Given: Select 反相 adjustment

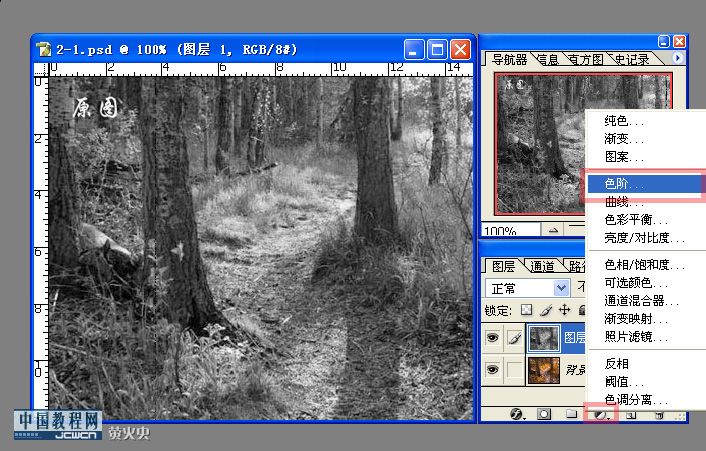Looking at the screenshot, I should tap(645, 363).
